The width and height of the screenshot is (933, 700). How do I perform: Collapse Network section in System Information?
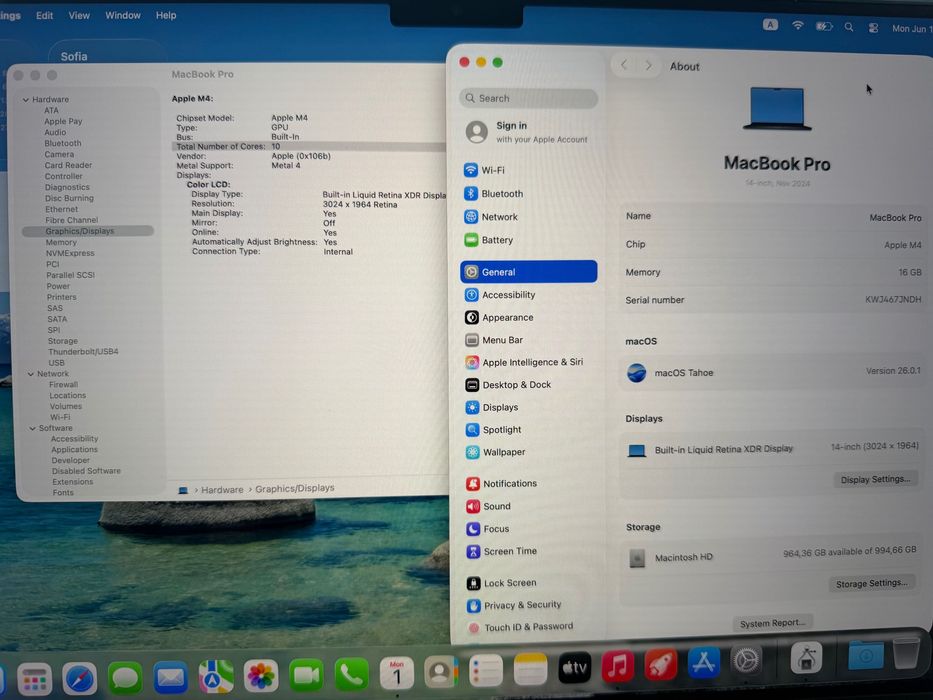30,374
